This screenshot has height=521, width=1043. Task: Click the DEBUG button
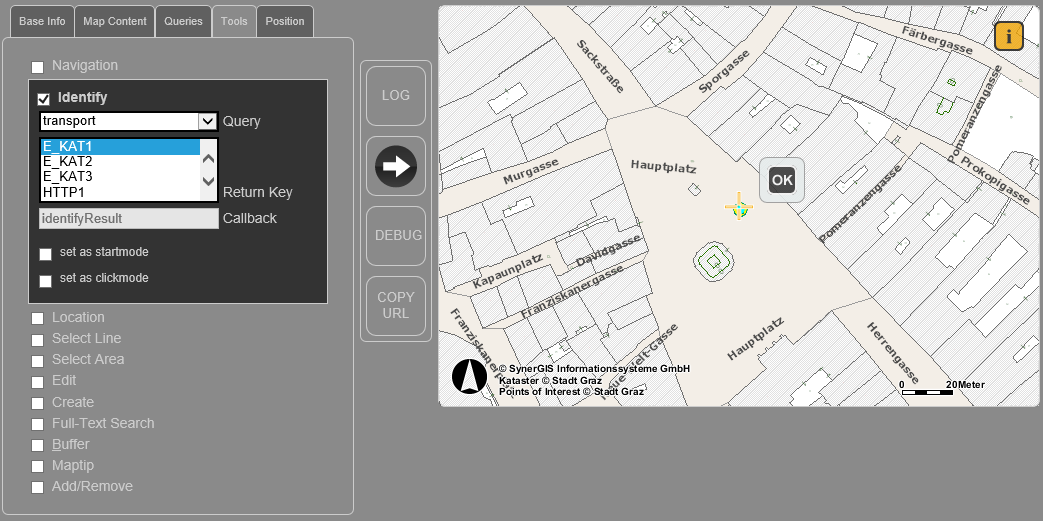click(x=396, y=236)
